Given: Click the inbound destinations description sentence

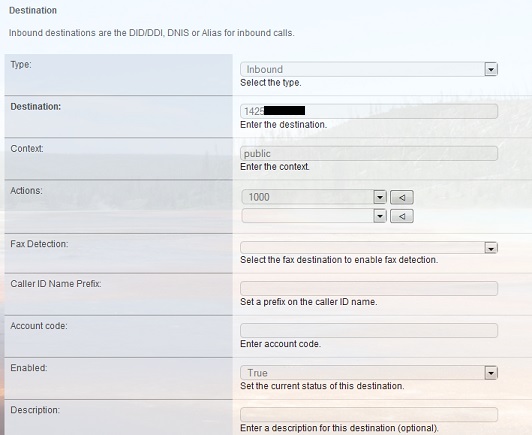Looking at the screenshot, I should pos(152,33).
